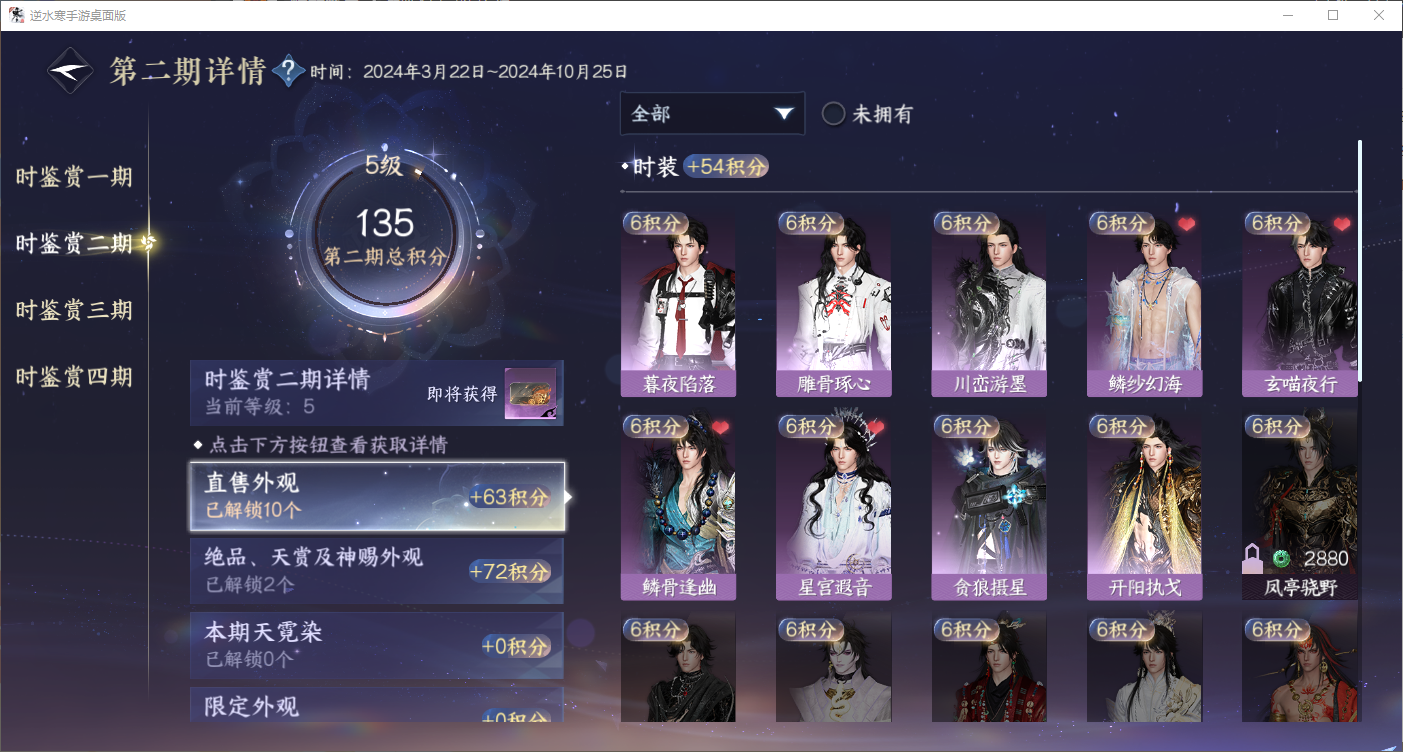
Task: Expand the 本期天霓染 section
Action: (377, 645)
